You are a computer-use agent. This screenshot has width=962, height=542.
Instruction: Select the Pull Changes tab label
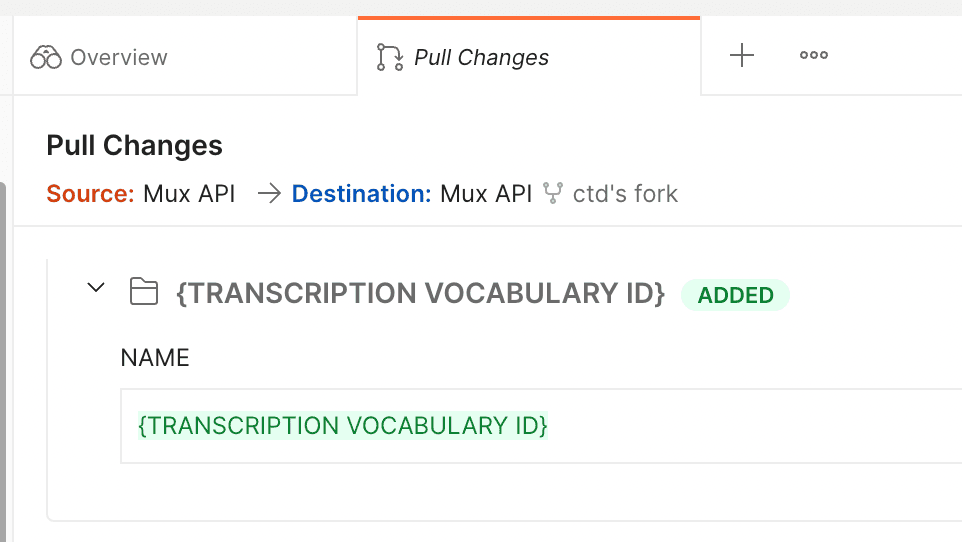point(481,57)
